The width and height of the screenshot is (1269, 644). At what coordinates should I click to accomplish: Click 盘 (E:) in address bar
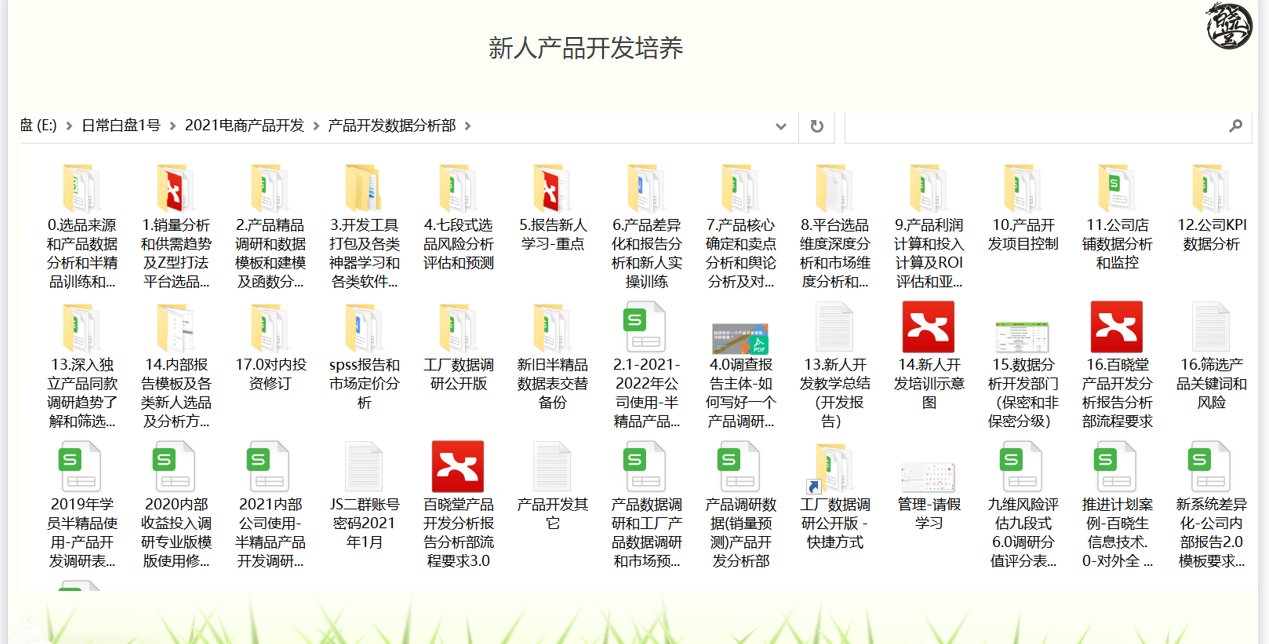[x=38, y=126]
